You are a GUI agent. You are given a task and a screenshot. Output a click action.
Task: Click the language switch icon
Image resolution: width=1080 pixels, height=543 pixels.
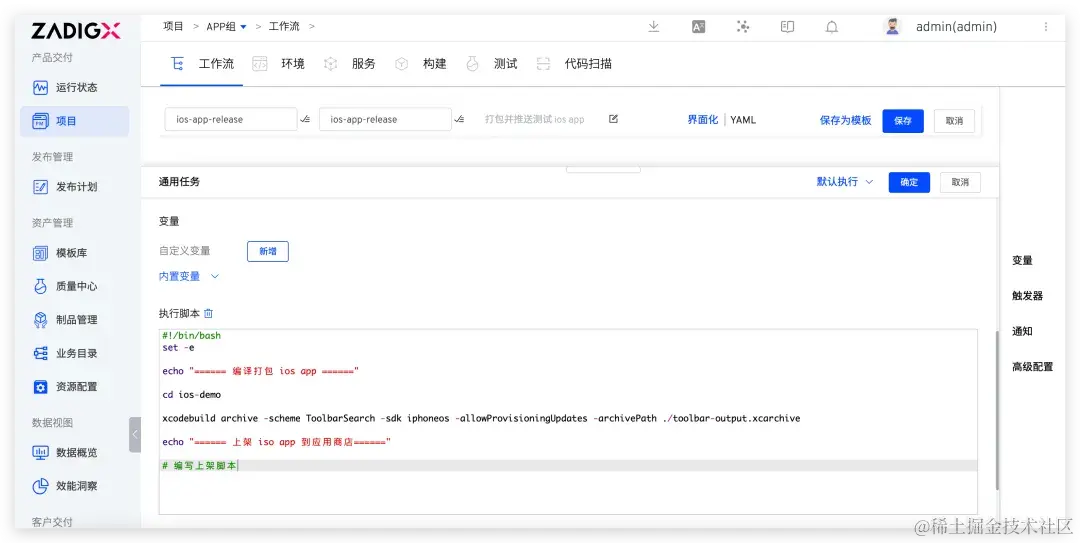698,27
